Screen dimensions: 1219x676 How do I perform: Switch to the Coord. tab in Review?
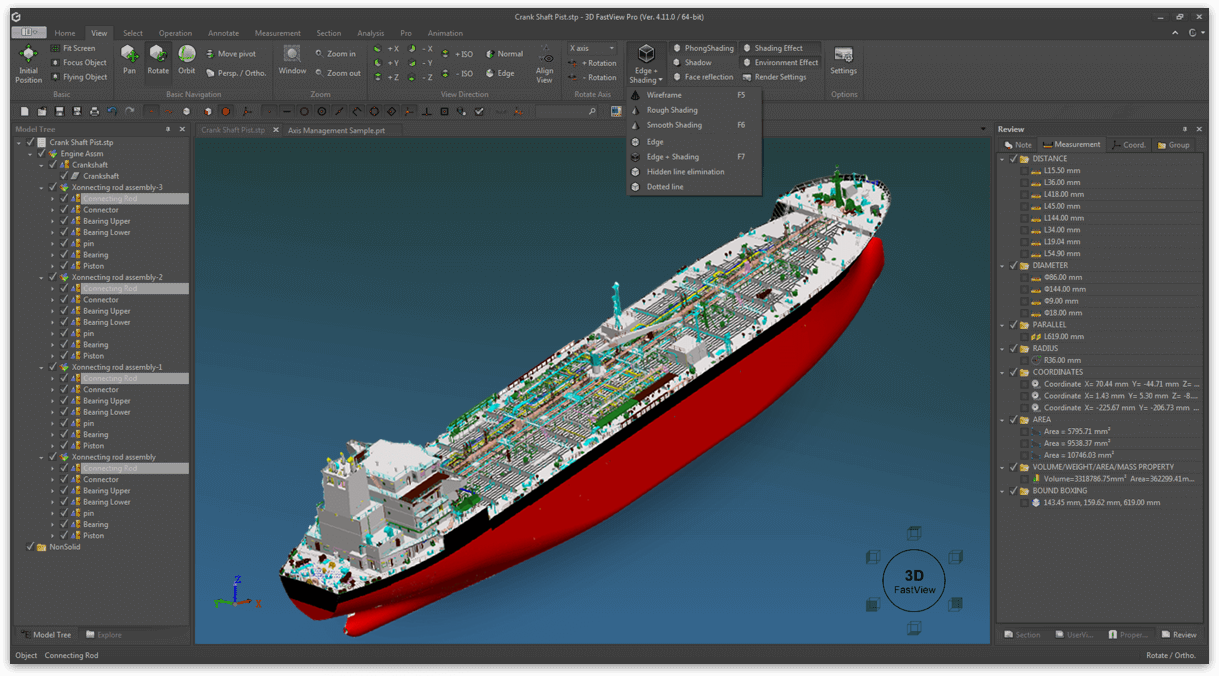pos(1128,144)
